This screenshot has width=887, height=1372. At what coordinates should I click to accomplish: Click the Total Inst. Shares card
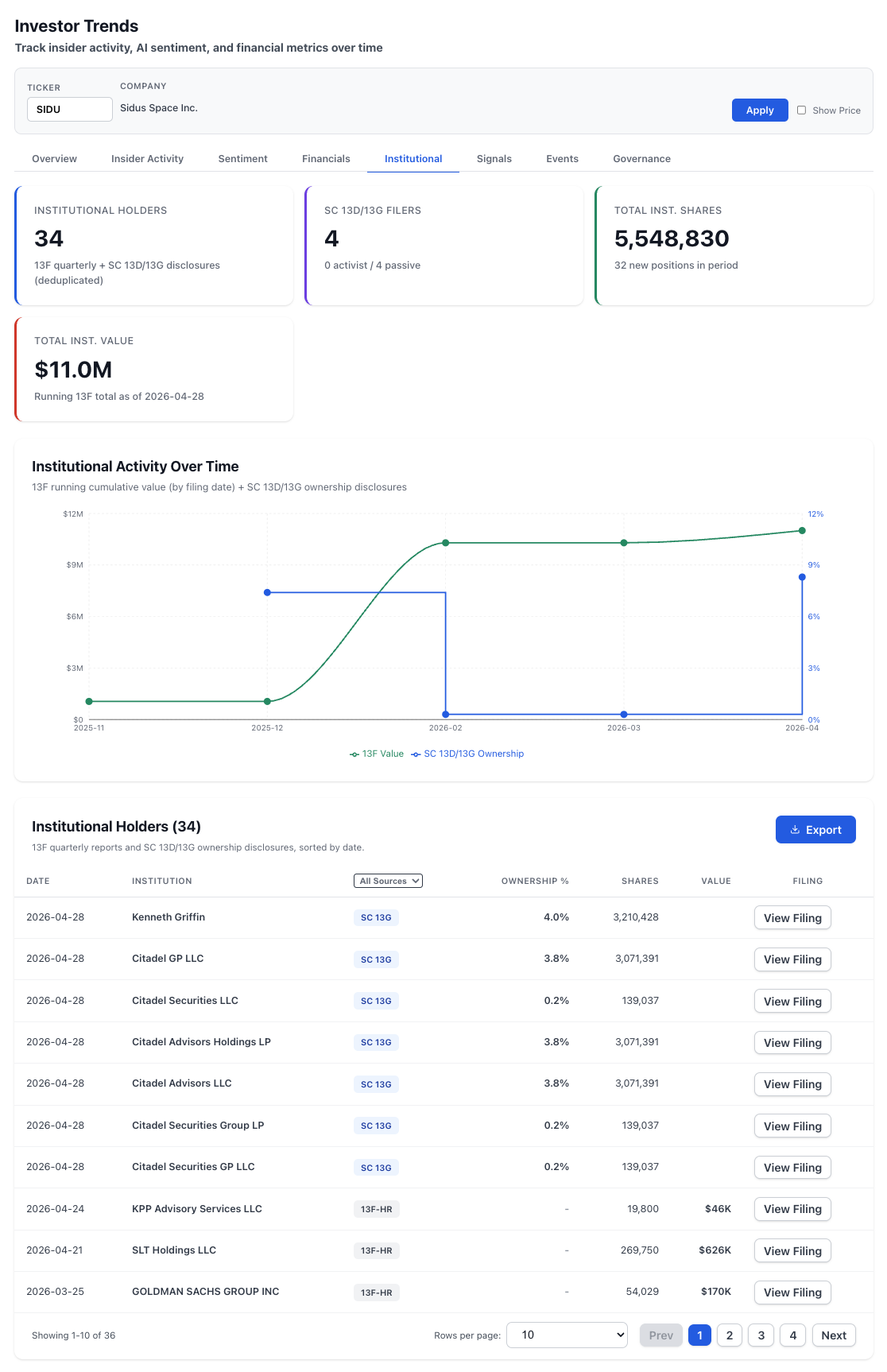[734, 246]
